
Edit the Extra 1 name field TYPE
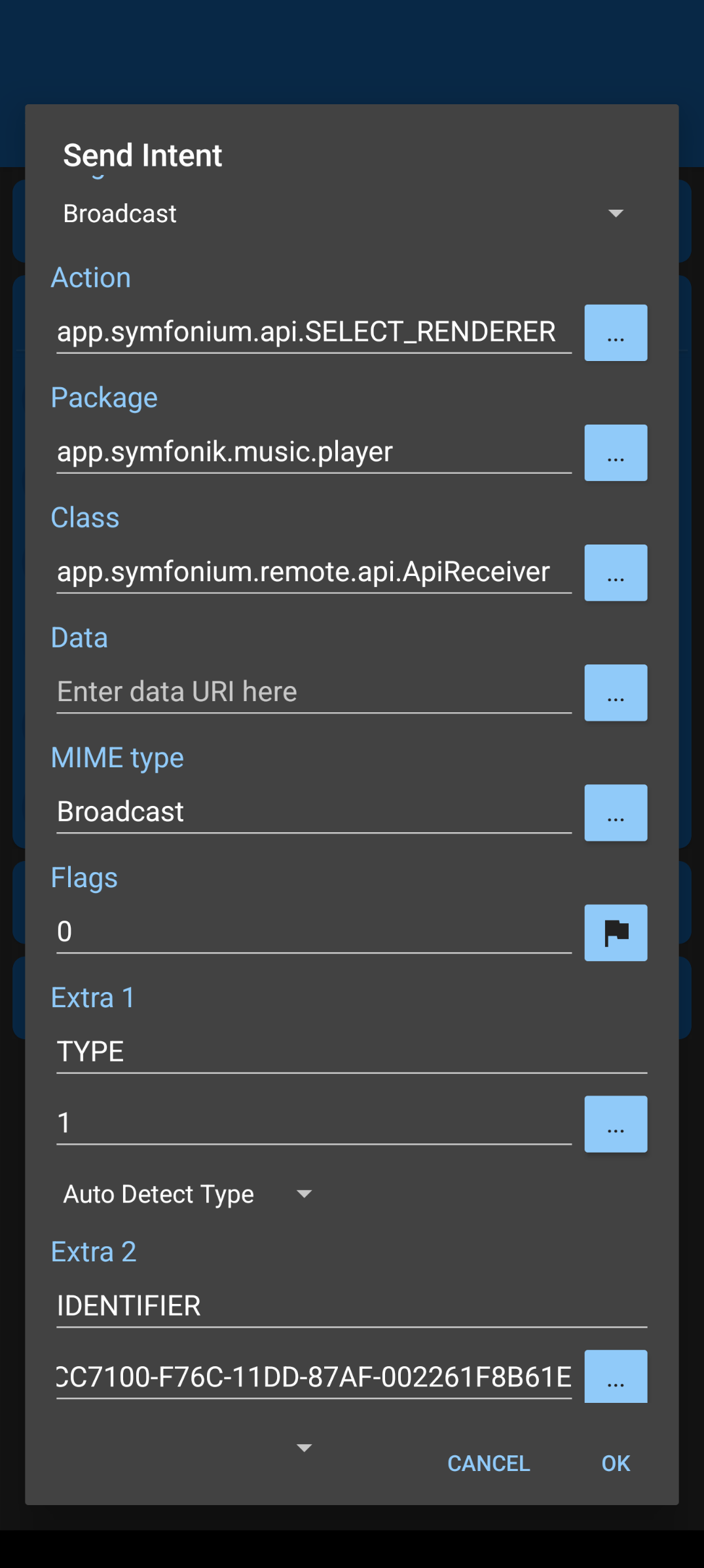click(351, 1052)
